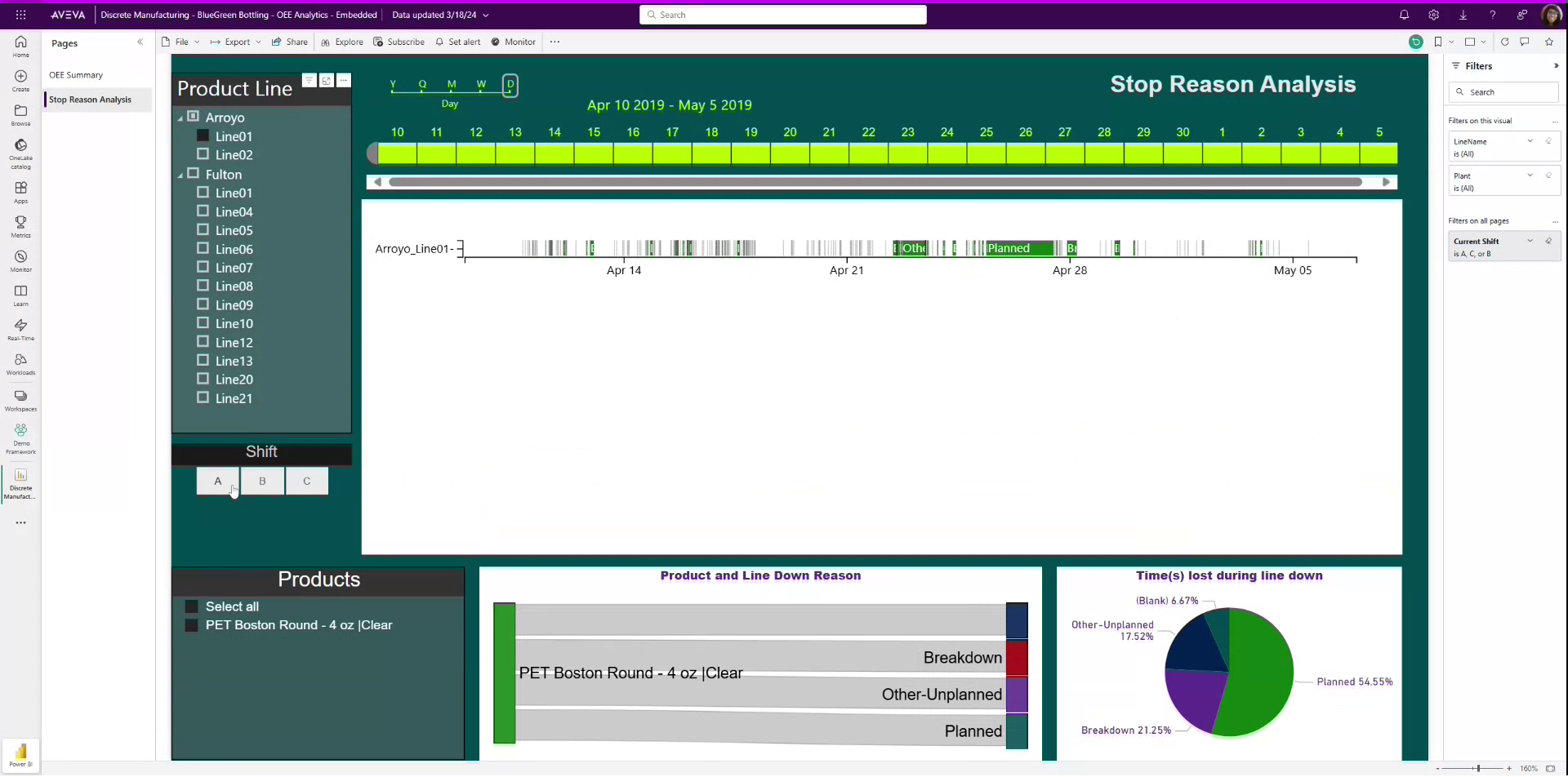Screen dimensions: 1568x777
Task: Refresh the report data
Action: [x=1504, y=42]
